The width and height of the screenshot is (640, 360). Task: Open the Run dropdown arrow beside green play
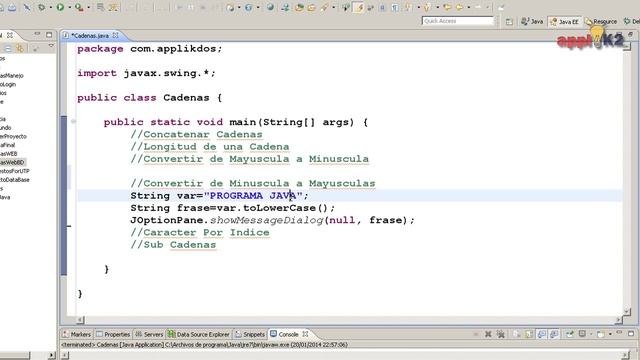pos(69,7)
